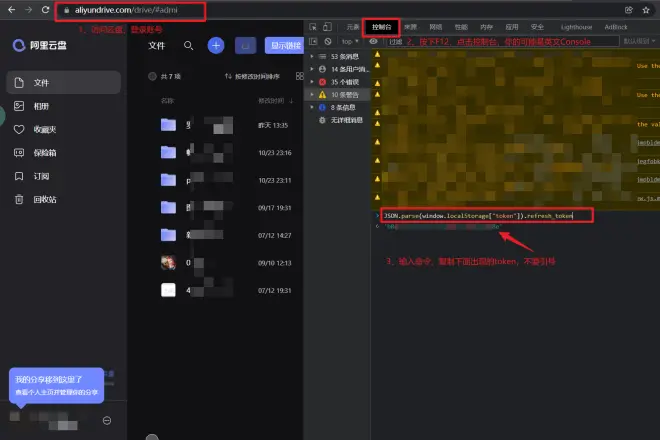660x440 pixels.
Task: Click the share icon in the address bar
Action: pyautogui.click(x=628, y=10)
